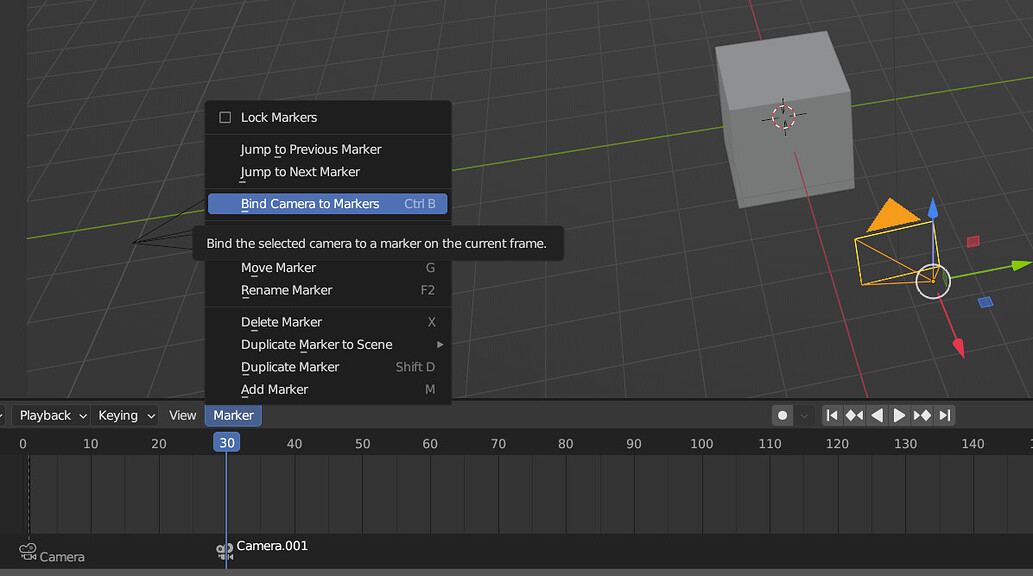1033x576 pixels.
Task: Click frame 100 on the timeline ruler
Action: point(702,444)
